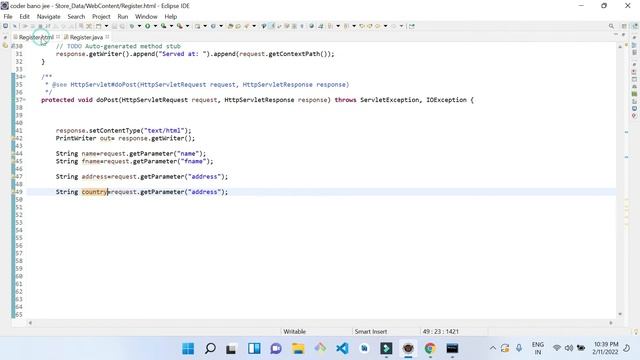Click the Previous Edit Location icon
The image size is (640, 360).
pos(362,26)
